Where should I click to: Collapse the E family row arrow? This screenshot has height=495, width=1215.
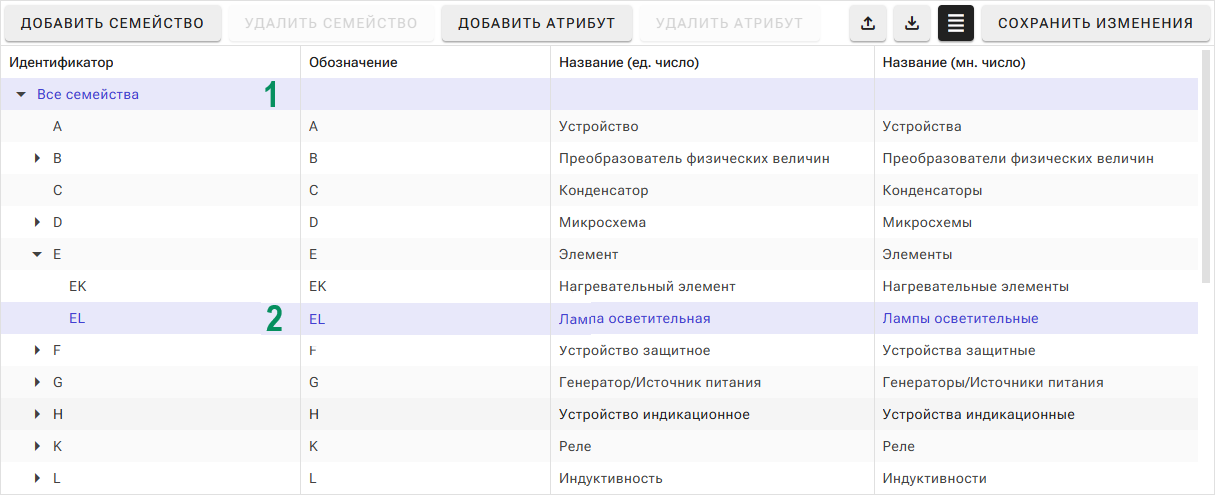coord(37,255)
